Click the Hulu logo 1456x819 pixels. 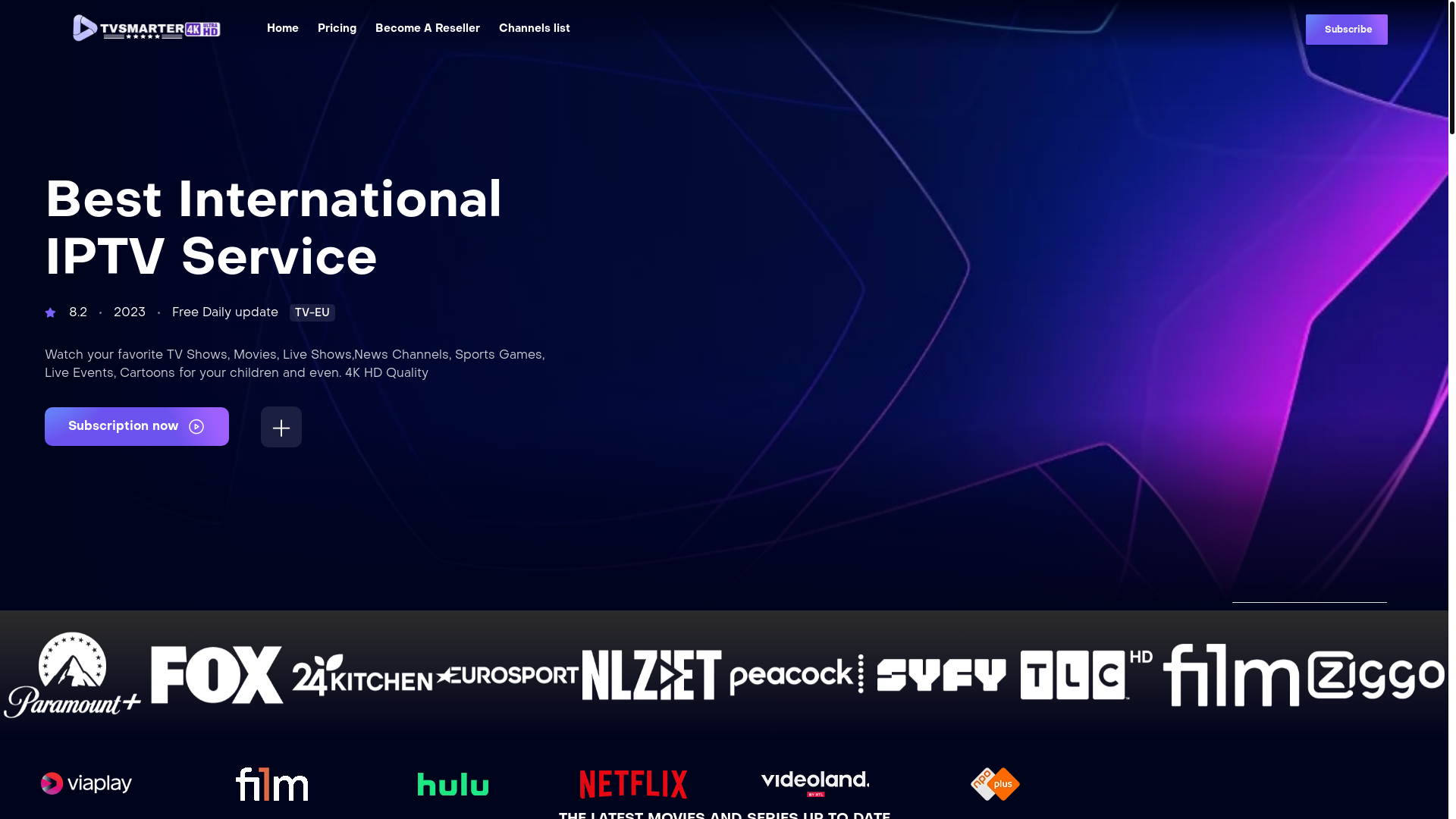[x=453, y=784]
